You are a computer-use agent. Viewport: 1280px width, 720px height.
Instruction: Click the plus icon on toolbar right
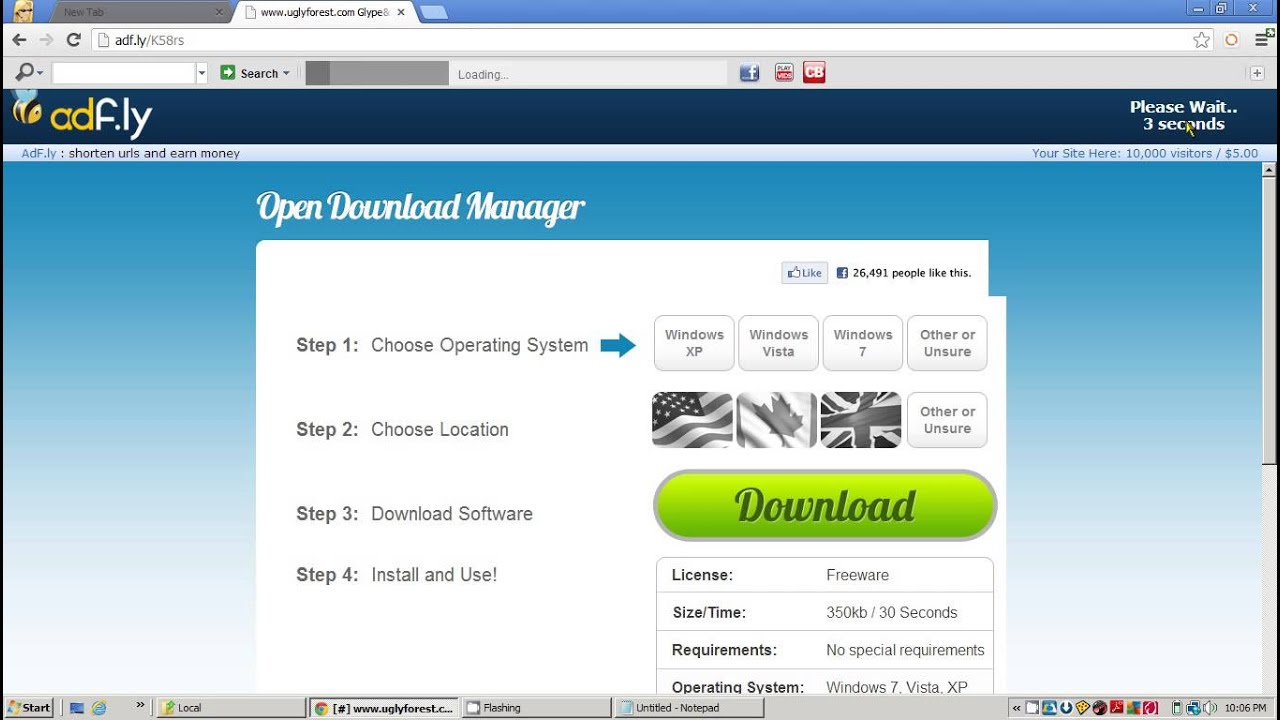pyautogui.click(x=1257, y=73)
